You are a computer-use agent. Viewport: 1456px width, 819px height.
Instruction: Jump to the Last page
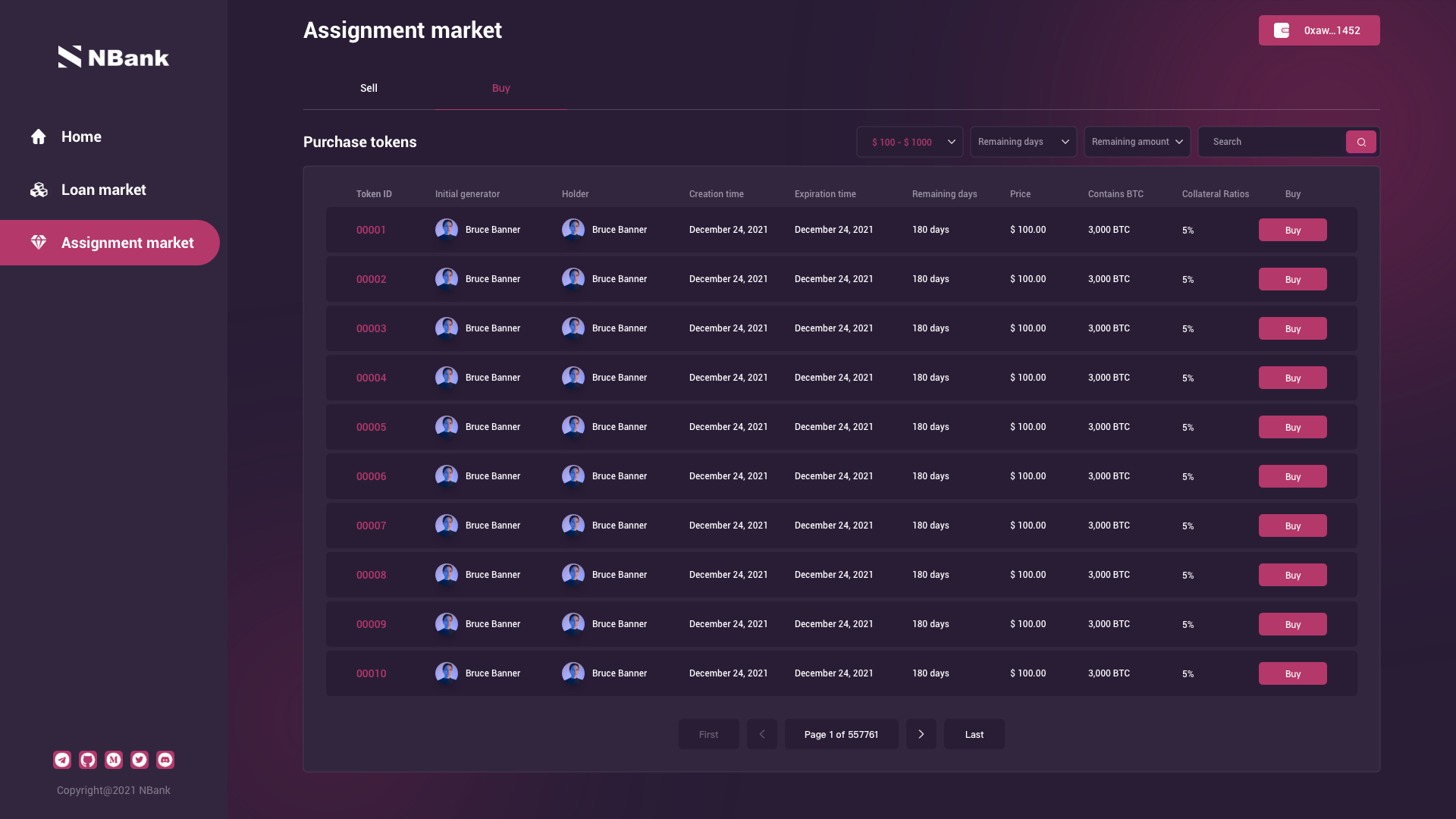coord(974,734)
